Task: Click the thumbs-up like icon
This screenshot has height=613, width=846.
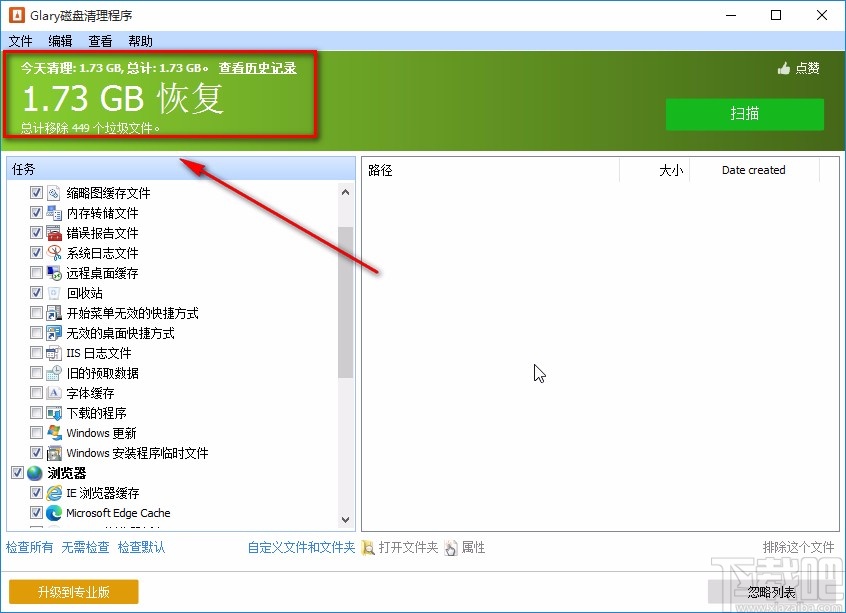Action: click(x=783, y=68)
